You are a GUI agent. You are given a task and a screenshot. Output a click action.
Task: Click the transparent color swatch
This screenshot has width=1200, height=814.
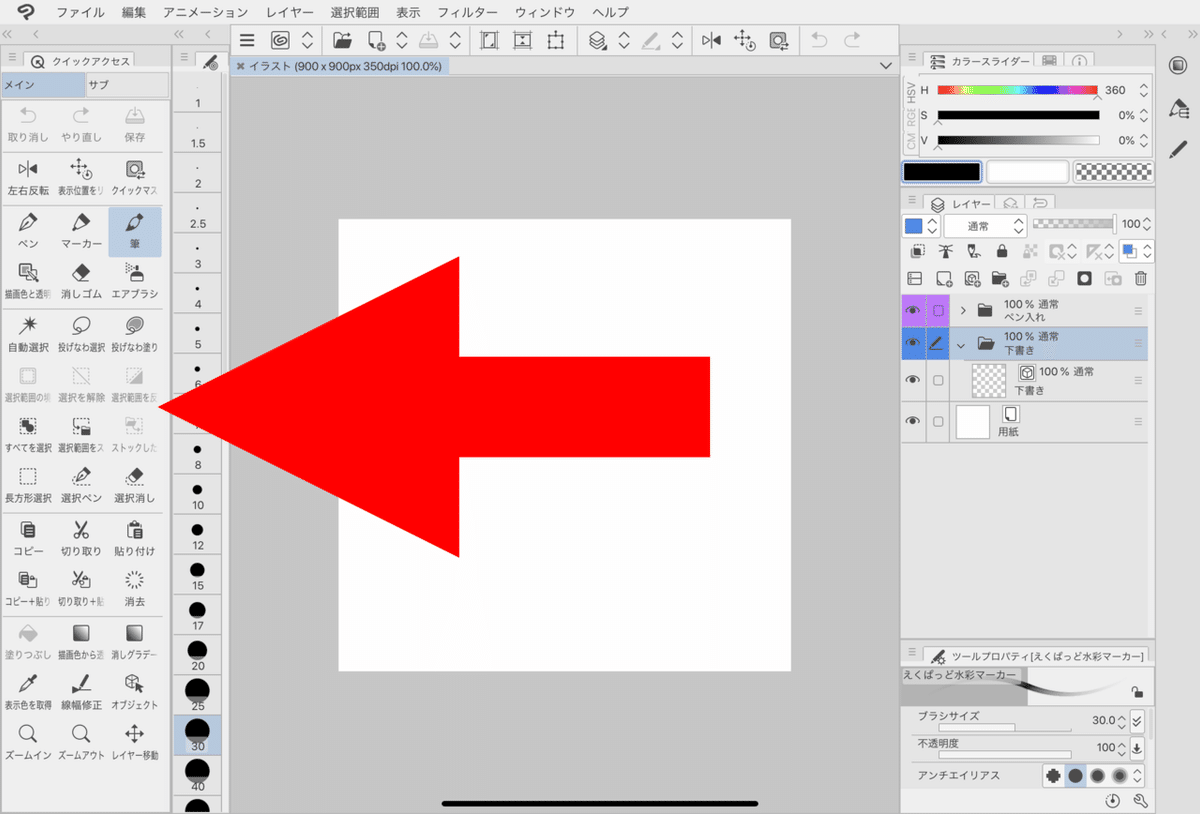[1113, 172]
